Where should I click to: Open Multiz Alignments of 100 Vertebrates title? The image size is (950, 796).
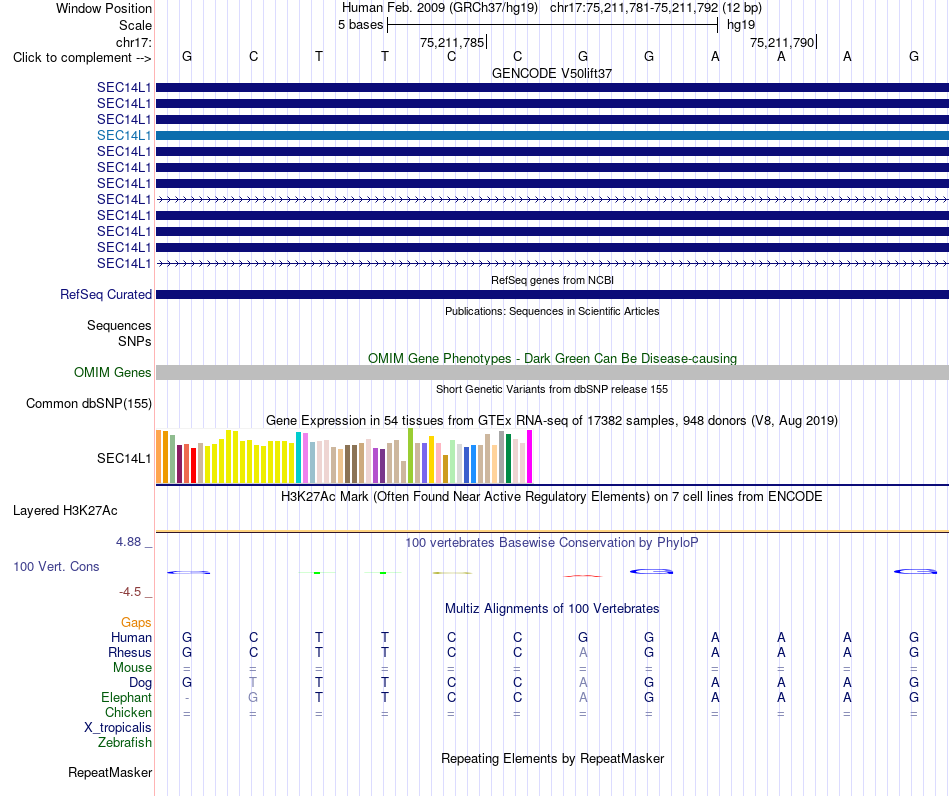click(552, 609)
